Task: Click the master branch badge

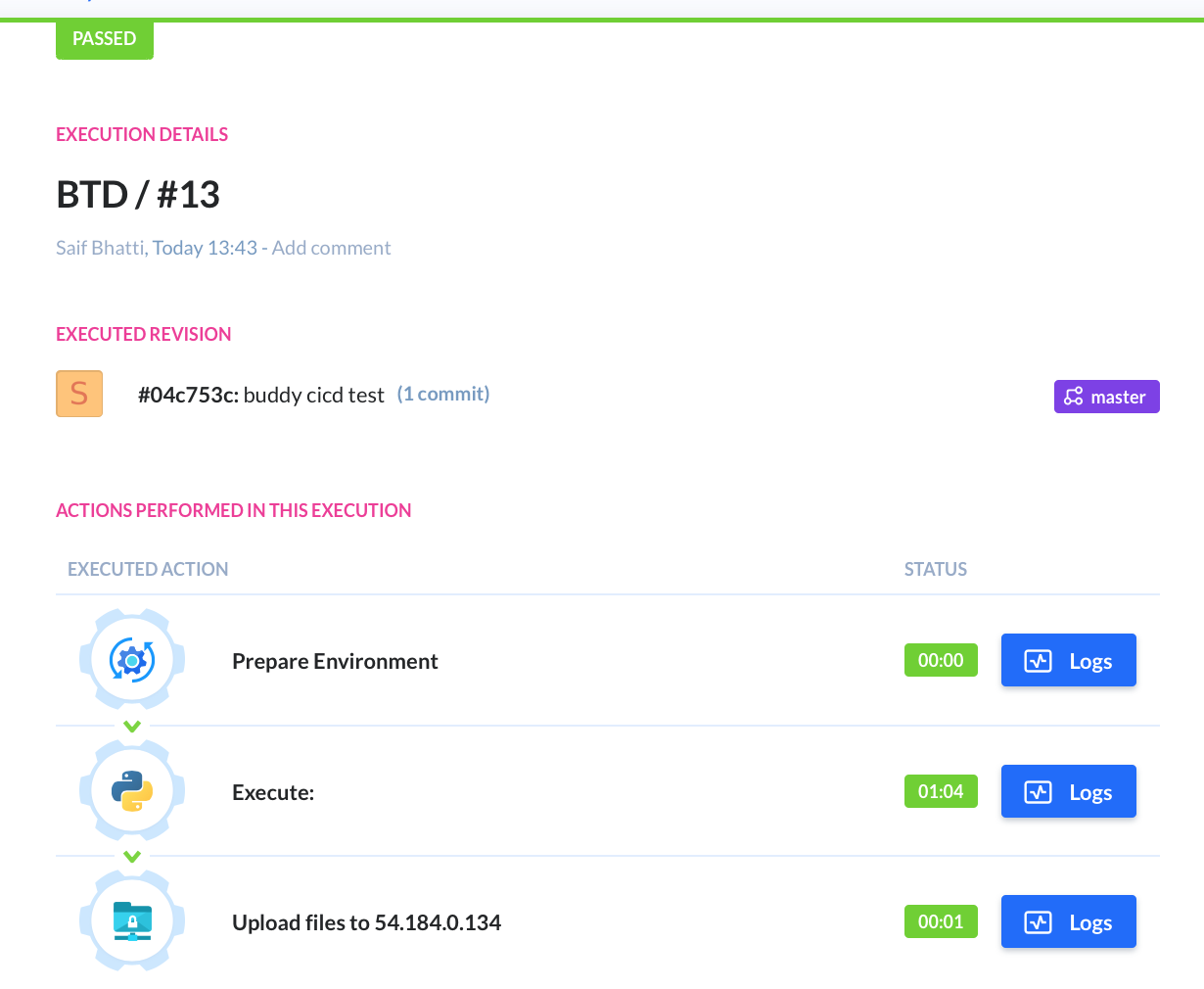Action: pos(1107,397)
